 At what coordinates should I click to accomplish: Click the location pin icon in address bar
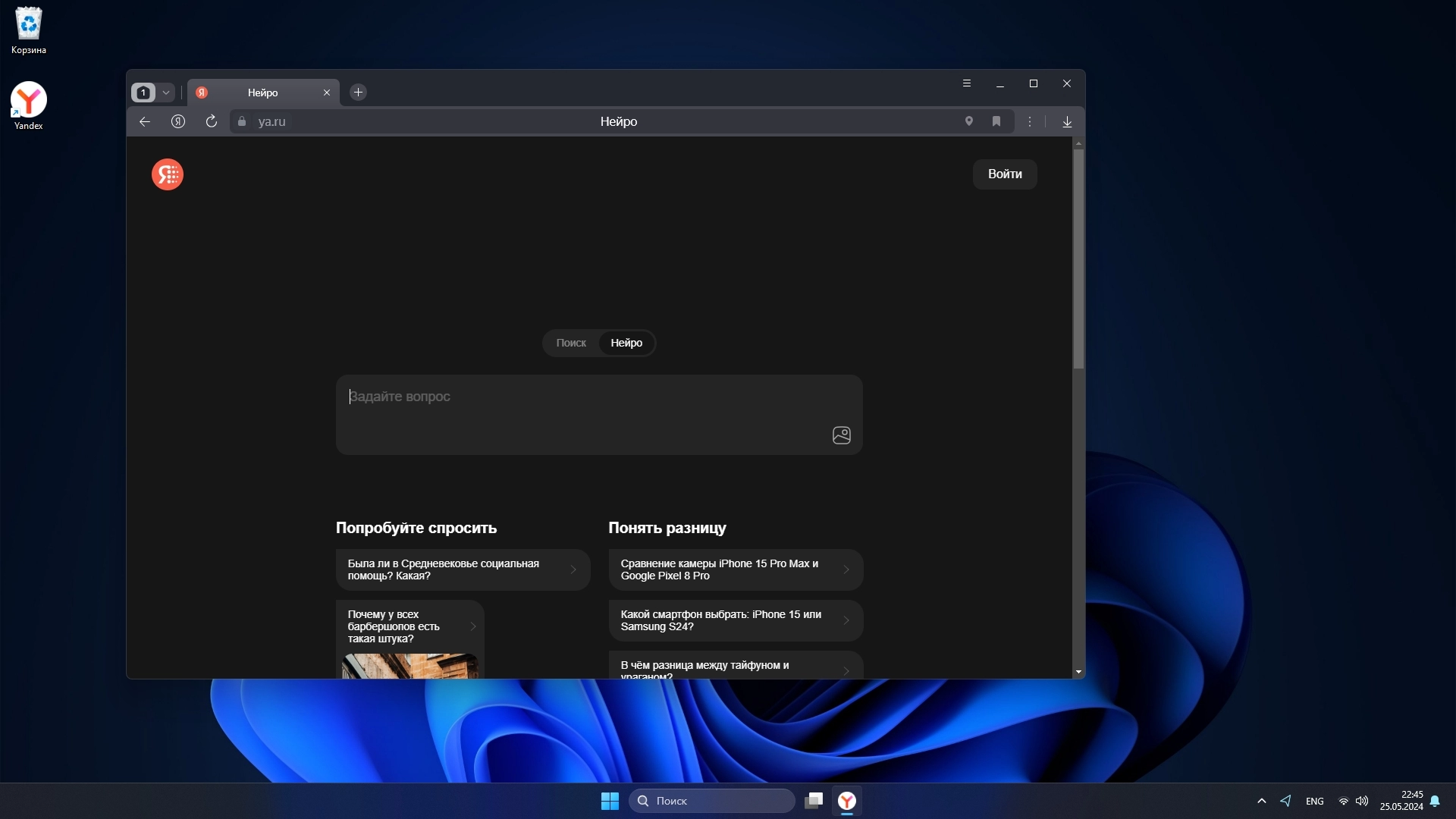pyautogui.click(x=968, y=121)
